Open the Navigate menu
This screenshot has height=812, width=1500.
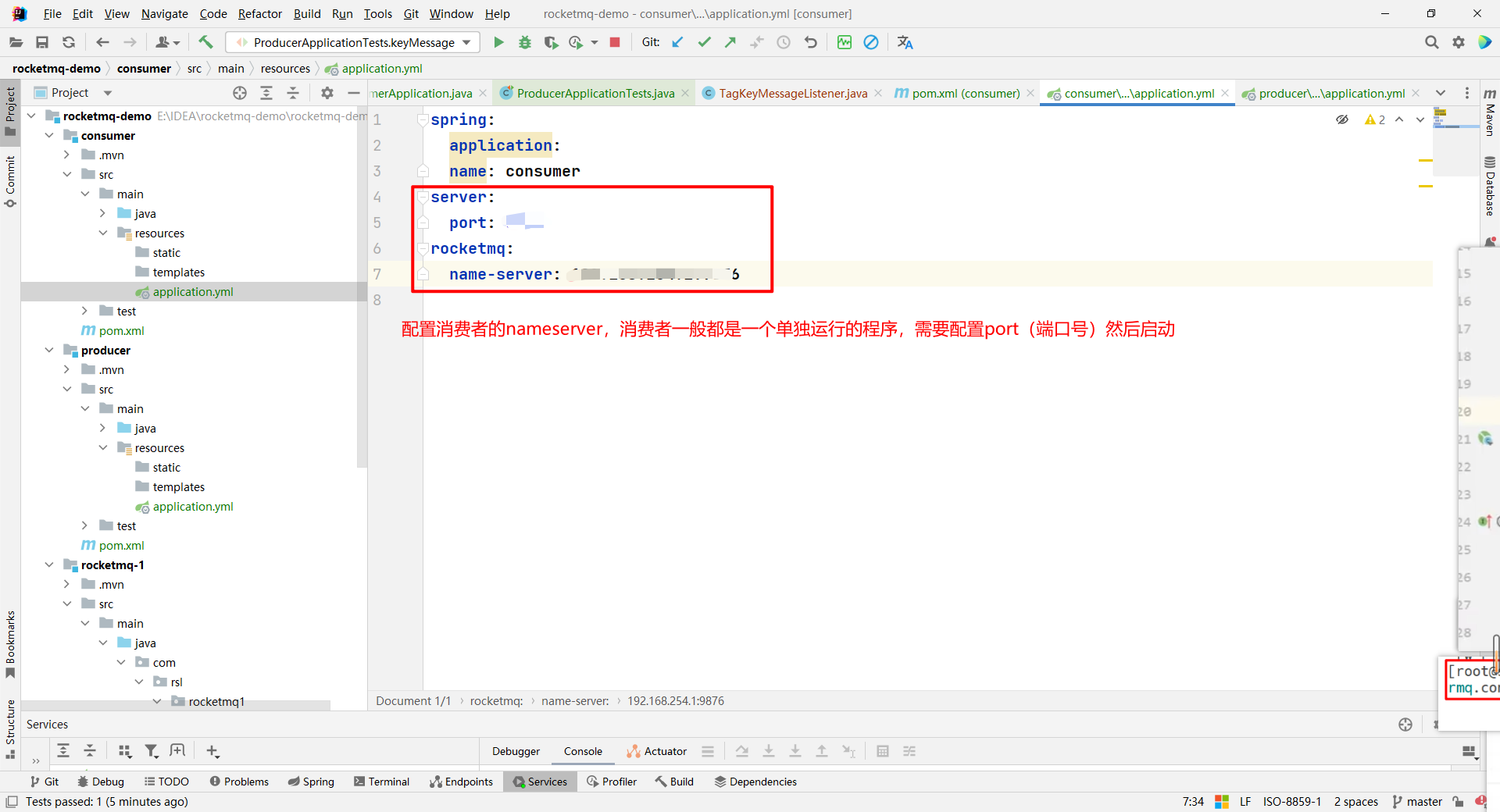(165, 14)
